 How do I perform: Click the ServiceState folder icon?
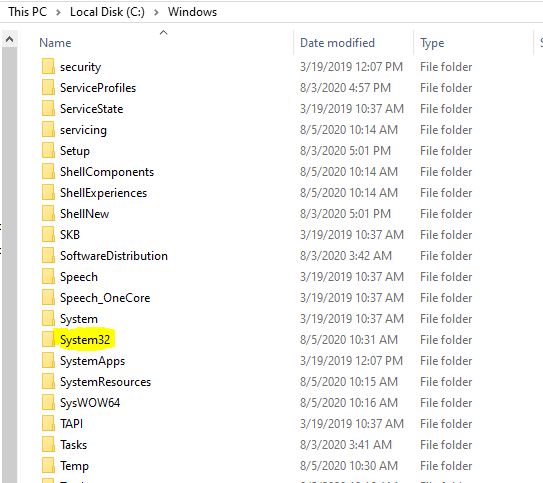pyautogui.click(x=48, y=109)
